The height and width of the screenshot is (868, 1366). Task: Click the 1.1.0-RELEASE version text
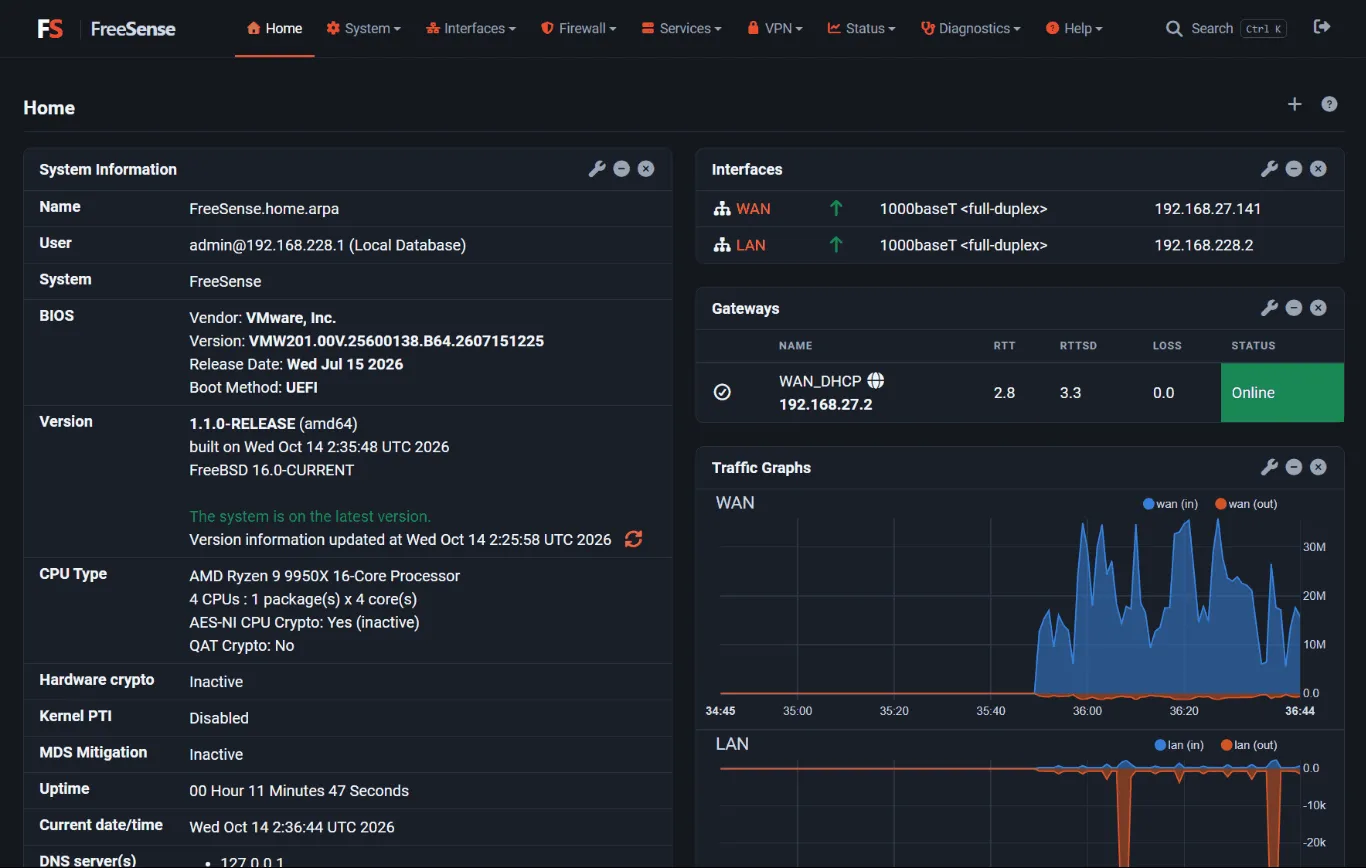[x=242, y=423]
